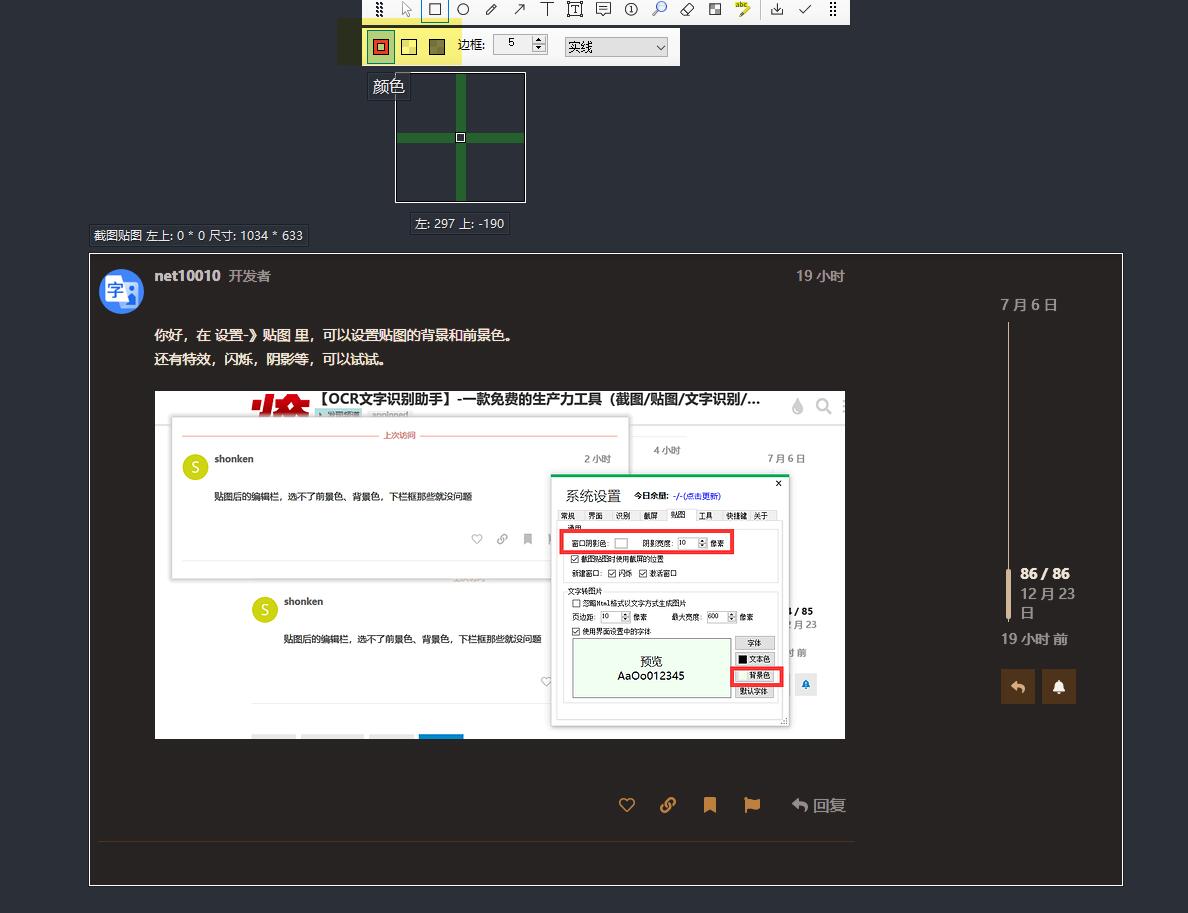Viewport: 1188px width, 913px height.
Task: Select the 界面 tab in settings screenshot
Action: [x=596, y=516]
